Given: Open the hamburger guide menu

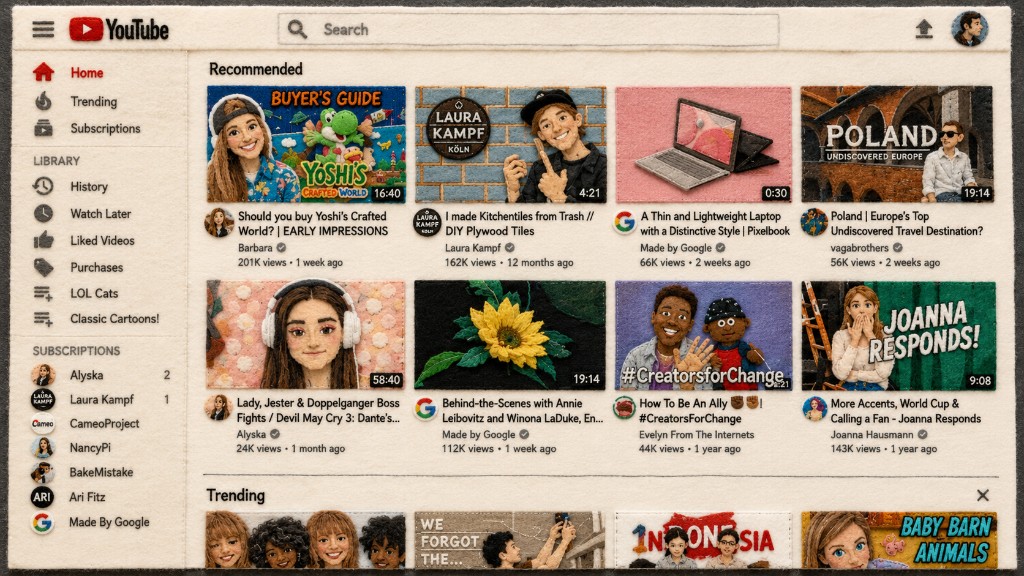Looking at the screenshot, I should tap(43, 29).
